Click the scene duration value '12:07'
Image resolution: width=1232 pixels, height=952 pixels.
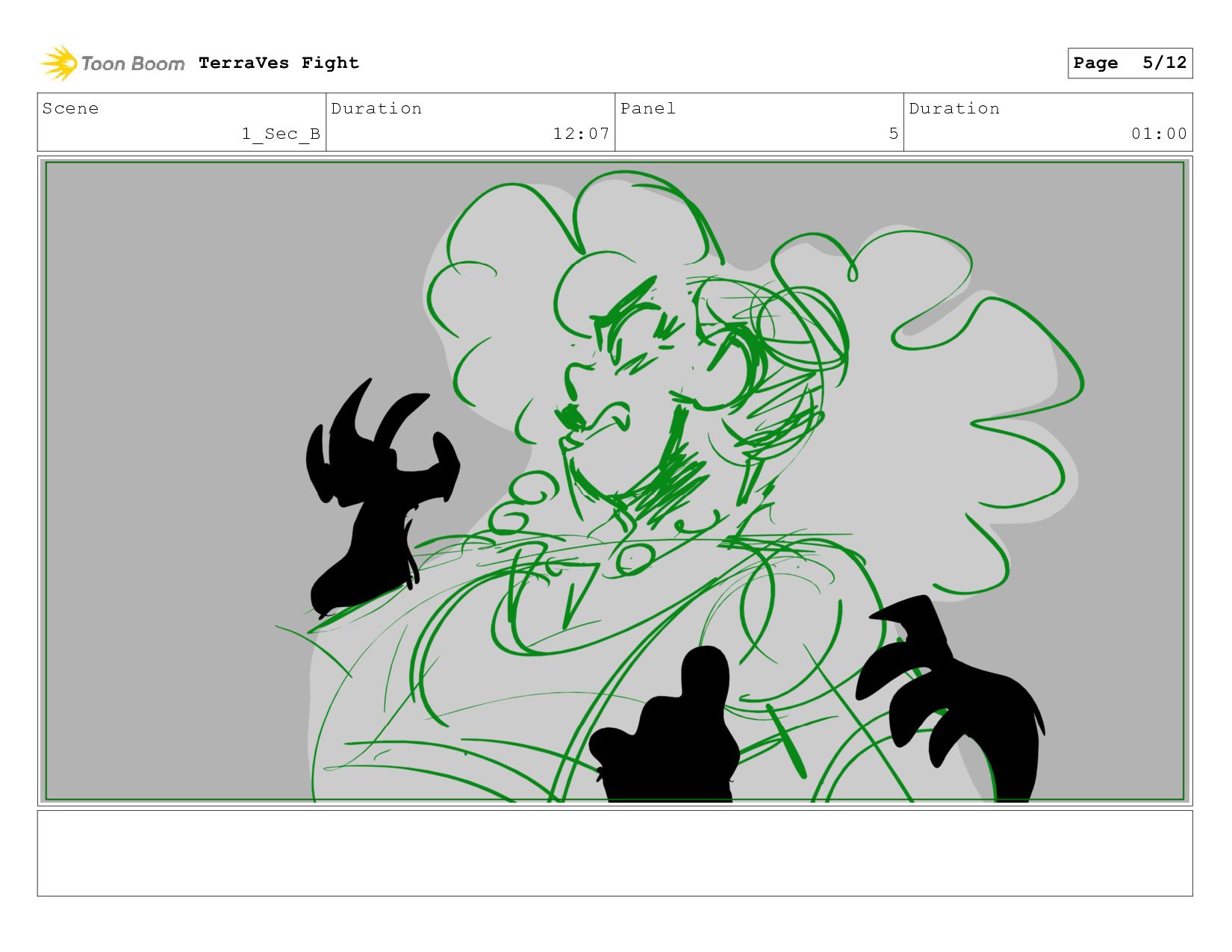coord(581,134)
